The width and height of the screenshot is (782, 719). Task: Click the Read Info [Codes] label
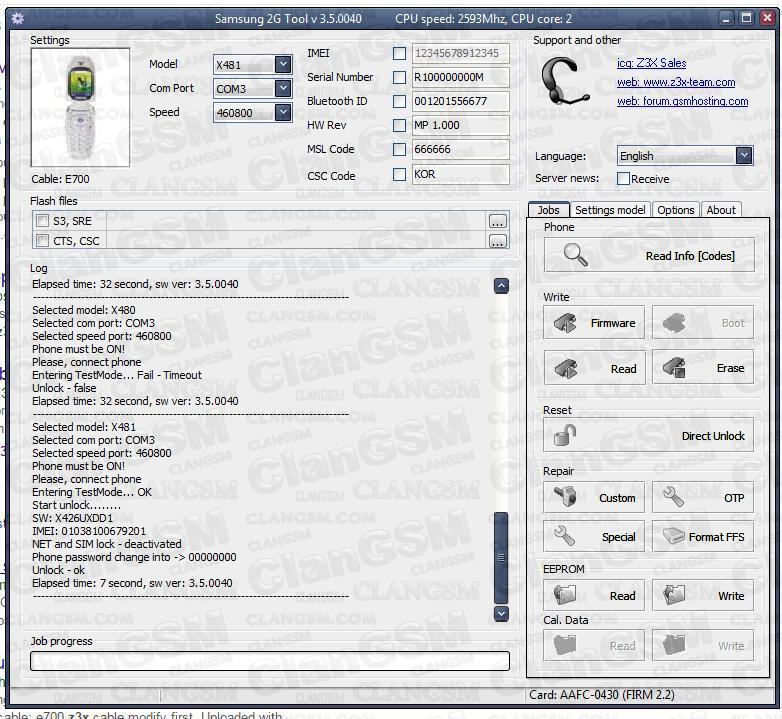click(x=690, y=256)
